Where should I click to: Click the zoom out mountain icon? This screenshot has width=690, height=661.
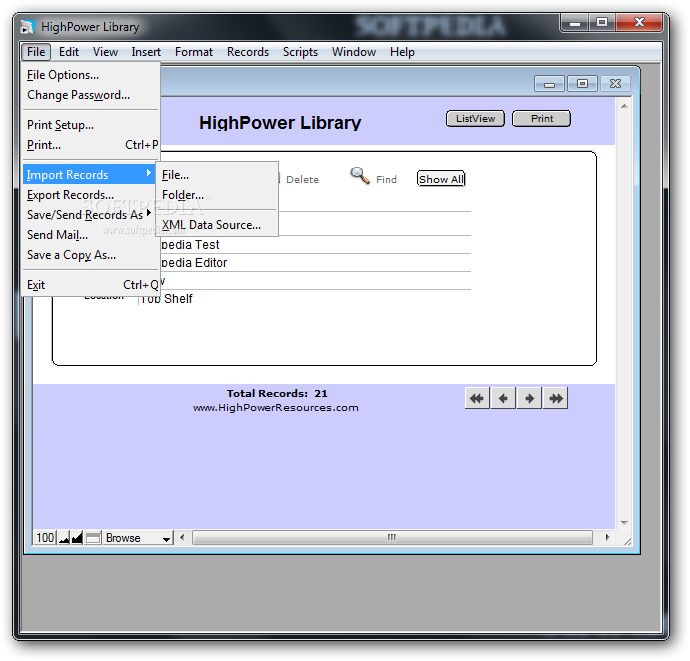(64, 538)
